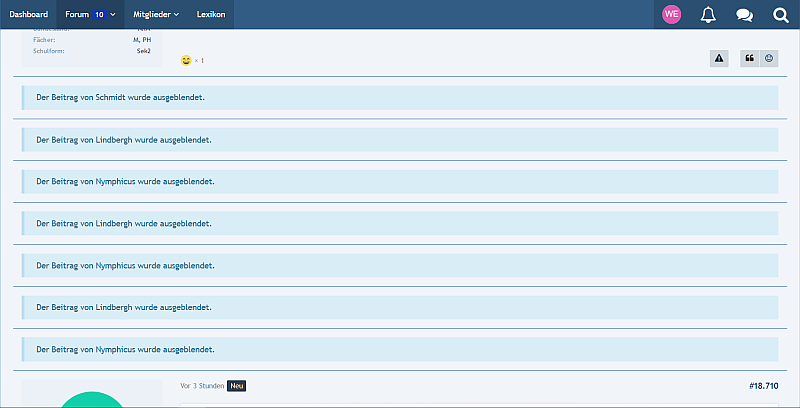Open the last hidden Nymphicus post

125,350
